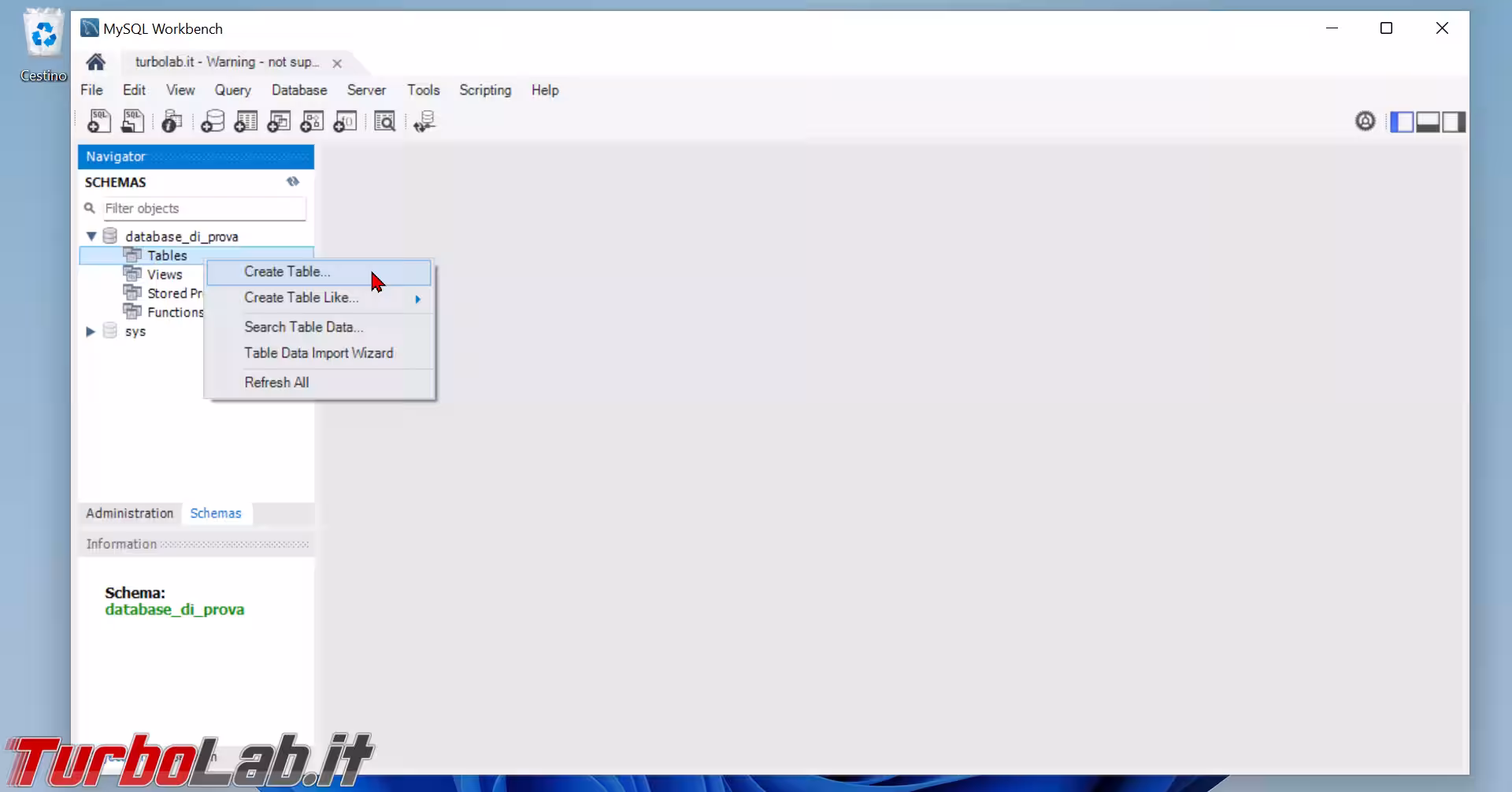Open the Scripting menu
The width and height of the screenshot is (1512, 792).
tap(485, 90)
